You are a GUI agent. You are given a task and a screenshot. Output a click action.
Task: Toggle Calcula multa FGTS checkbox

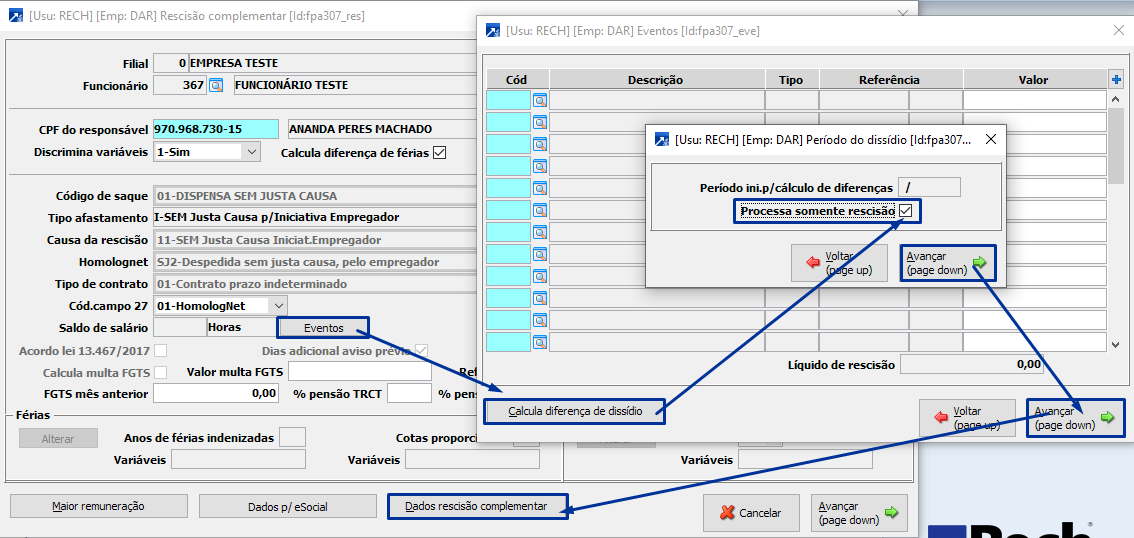161,372
